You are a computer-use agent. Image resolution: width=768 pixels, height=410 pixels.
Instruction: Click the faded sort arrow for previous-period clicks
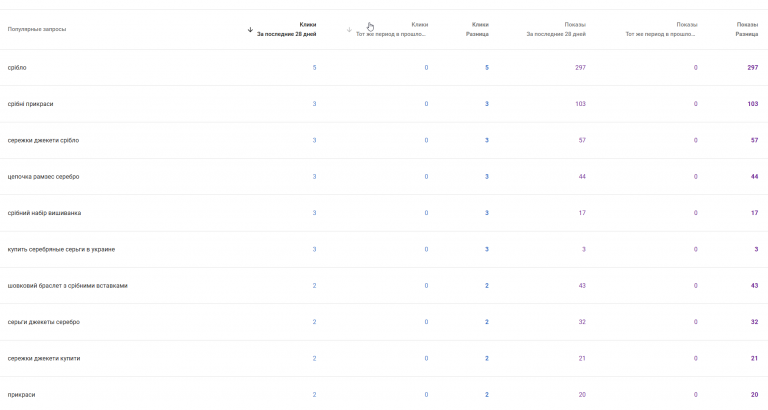pyautogui.click(x=349, y=29)
